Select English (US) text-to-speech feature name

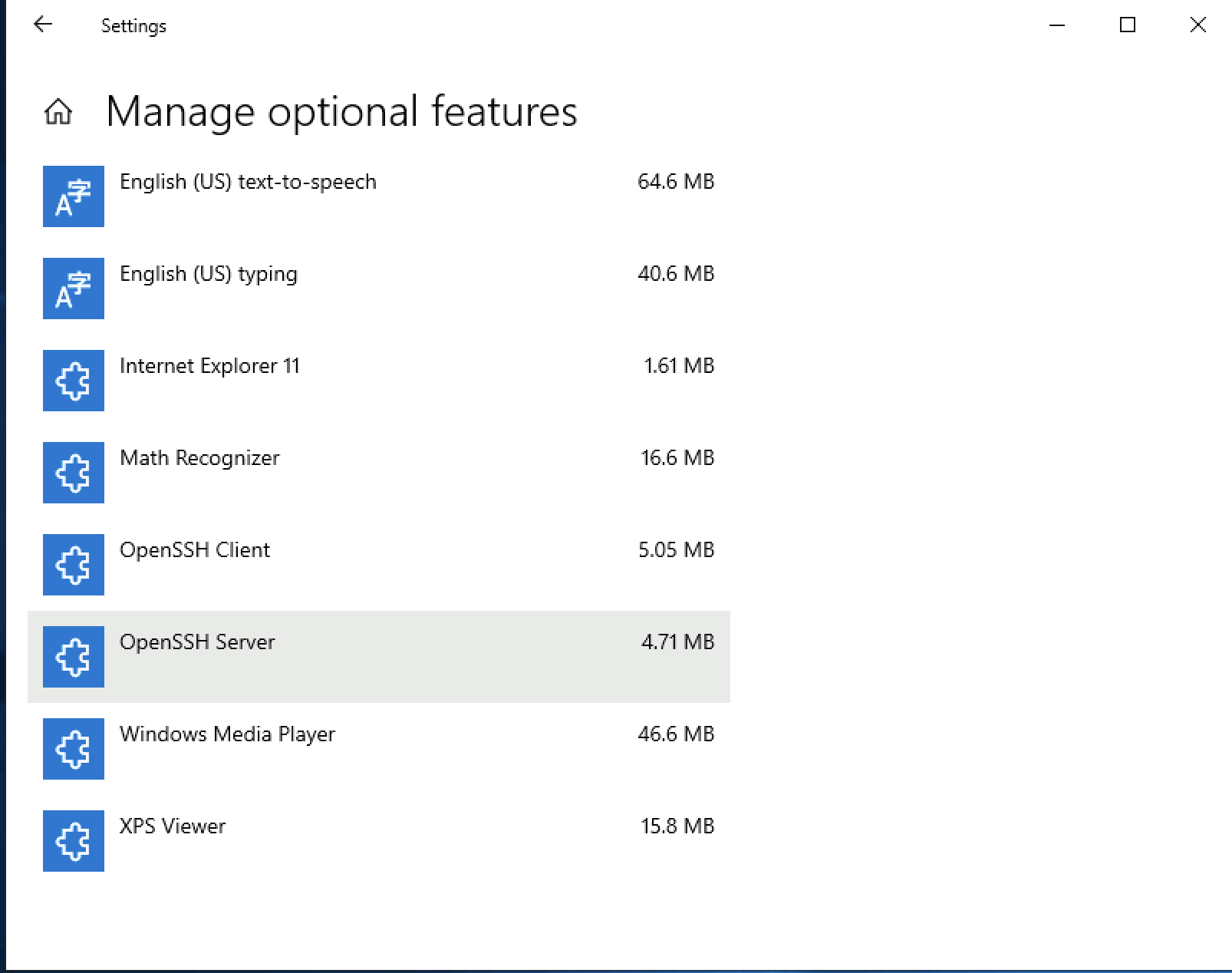click(x=248, y=183)
